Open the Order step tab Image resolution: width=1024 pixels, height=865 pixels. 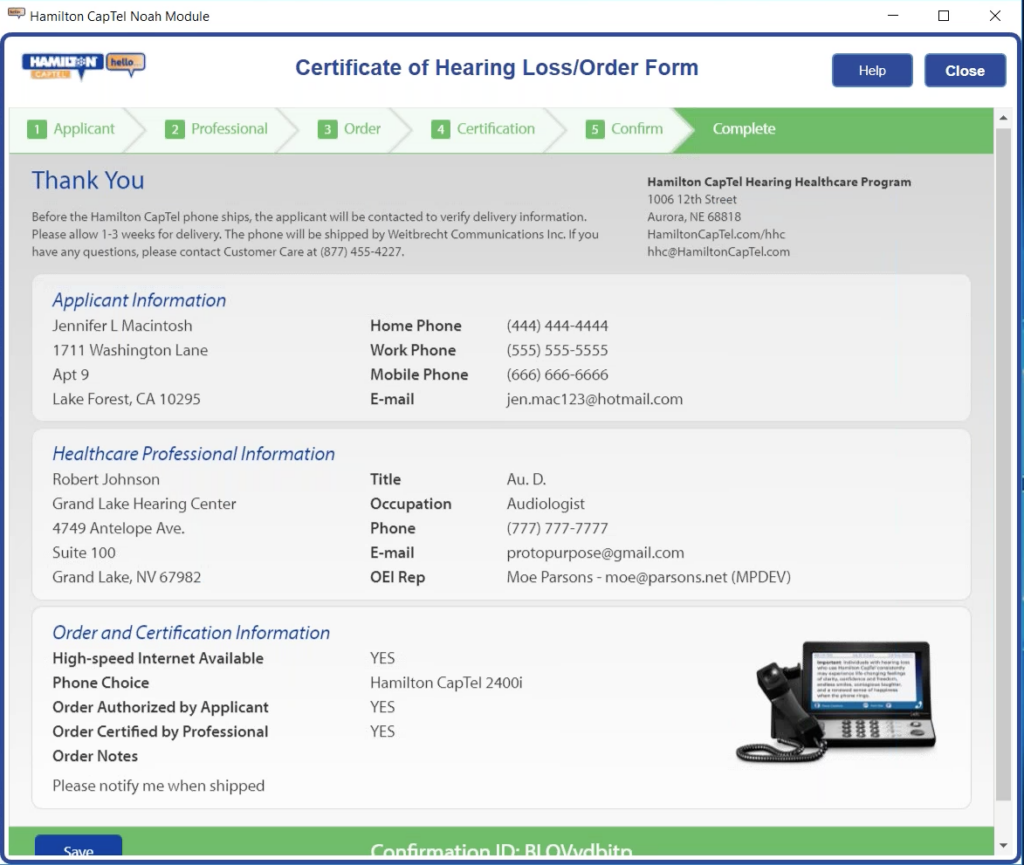[x=350, y=129]
